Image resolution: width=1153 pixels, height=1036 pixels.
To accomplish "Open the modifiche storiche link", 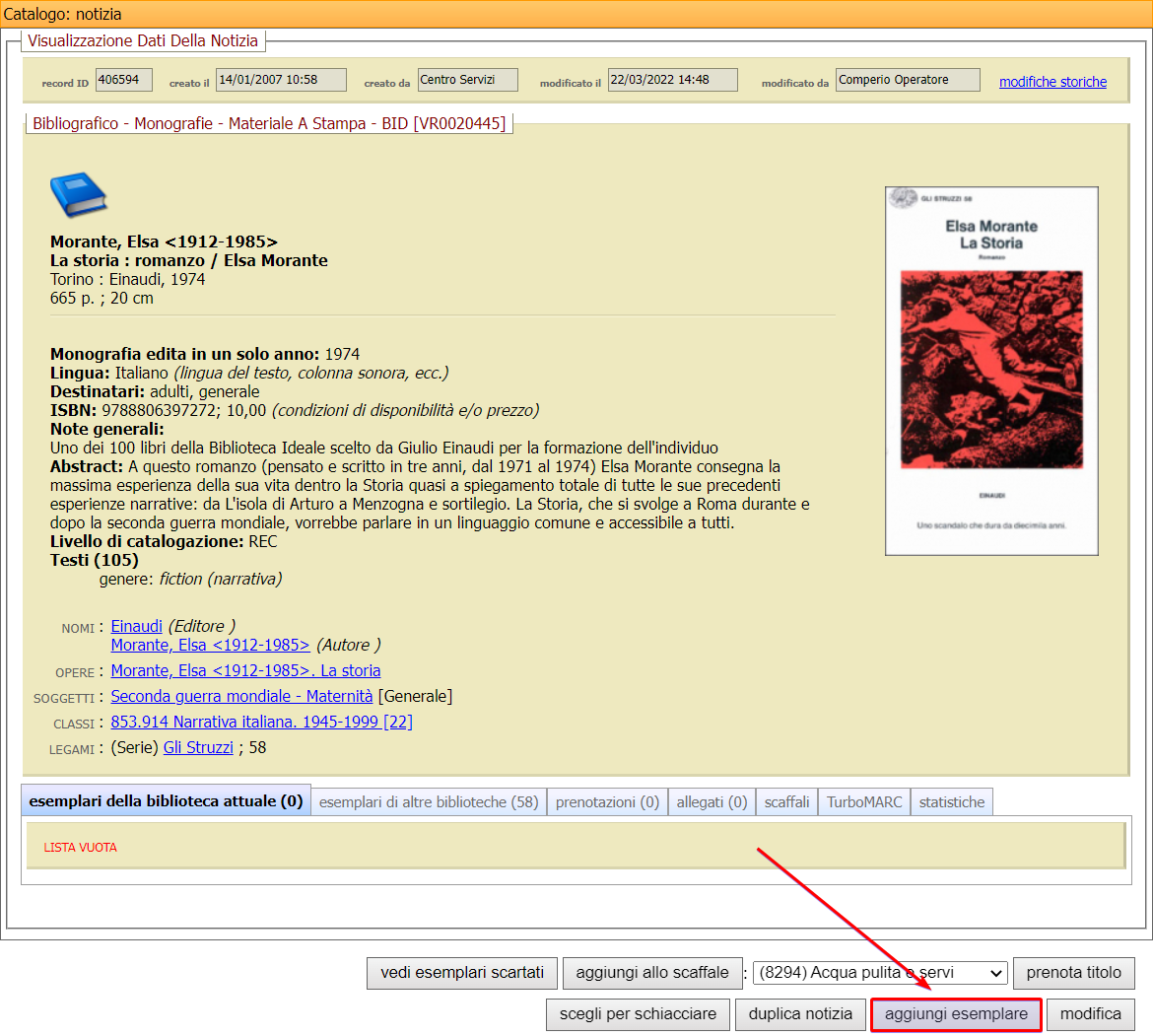I will [x=1052, y=82].
